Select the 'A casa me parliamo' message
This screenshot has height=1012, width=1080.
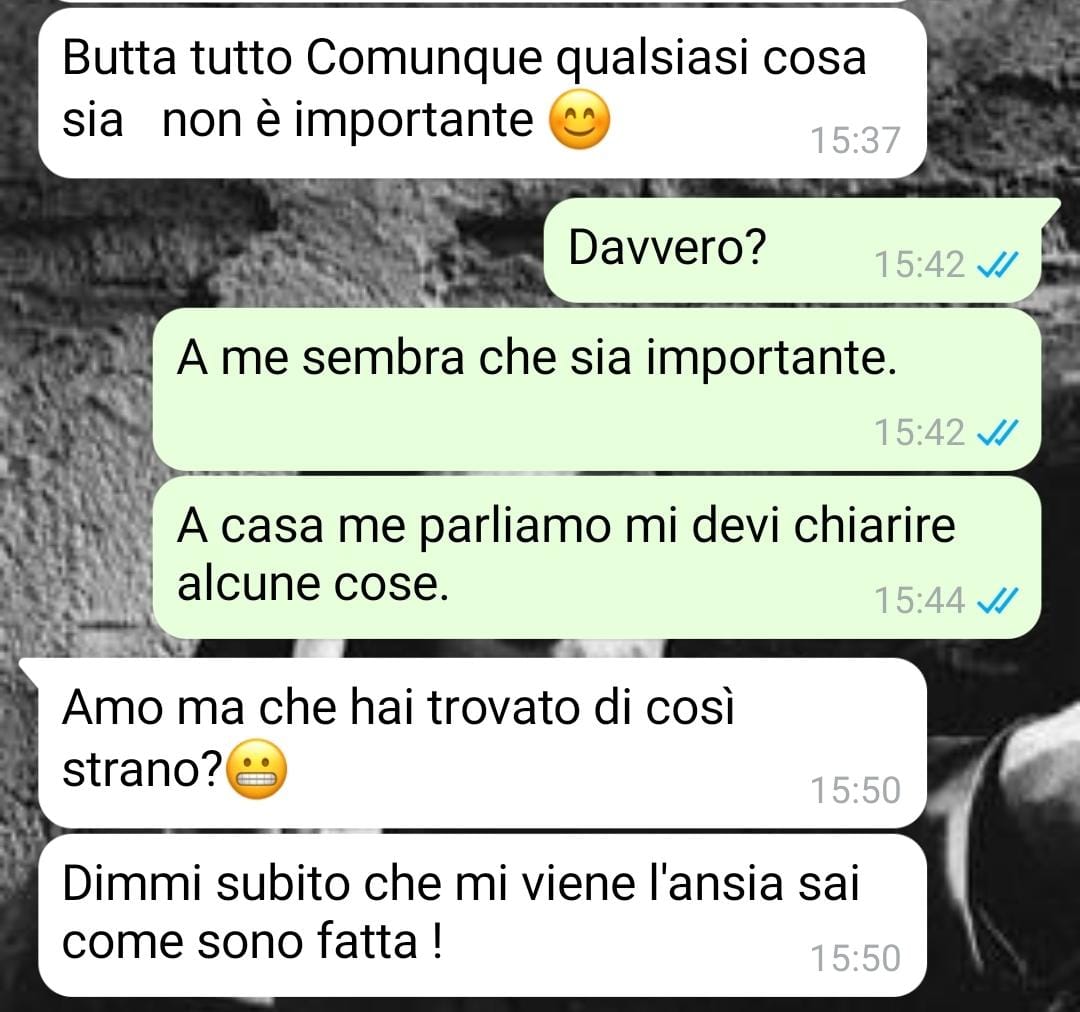(x=596, y=557)
